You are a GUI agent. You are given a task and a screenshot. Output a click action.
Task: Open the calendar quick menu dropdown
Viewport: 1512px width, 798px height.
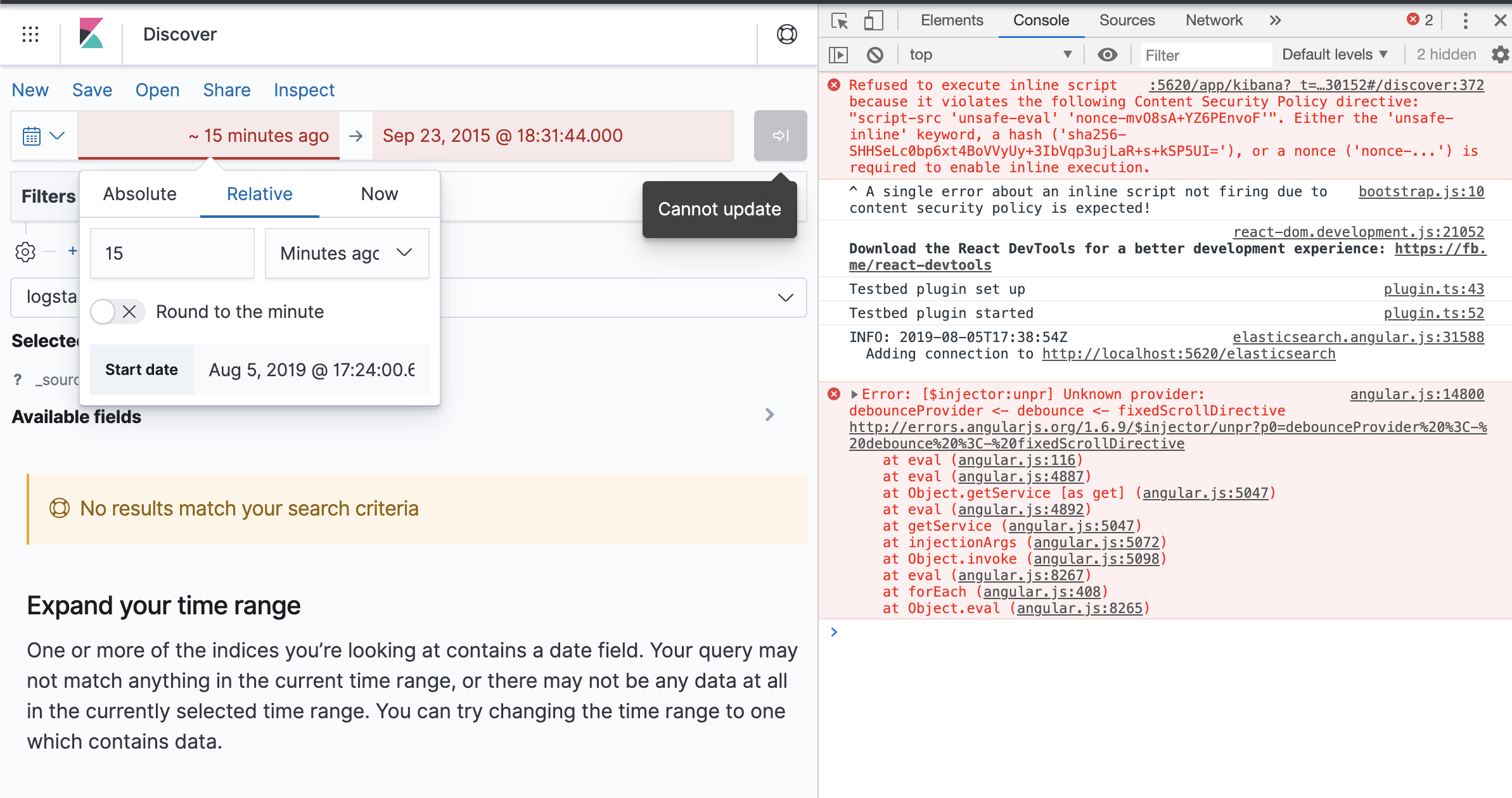tap(44, 136)
